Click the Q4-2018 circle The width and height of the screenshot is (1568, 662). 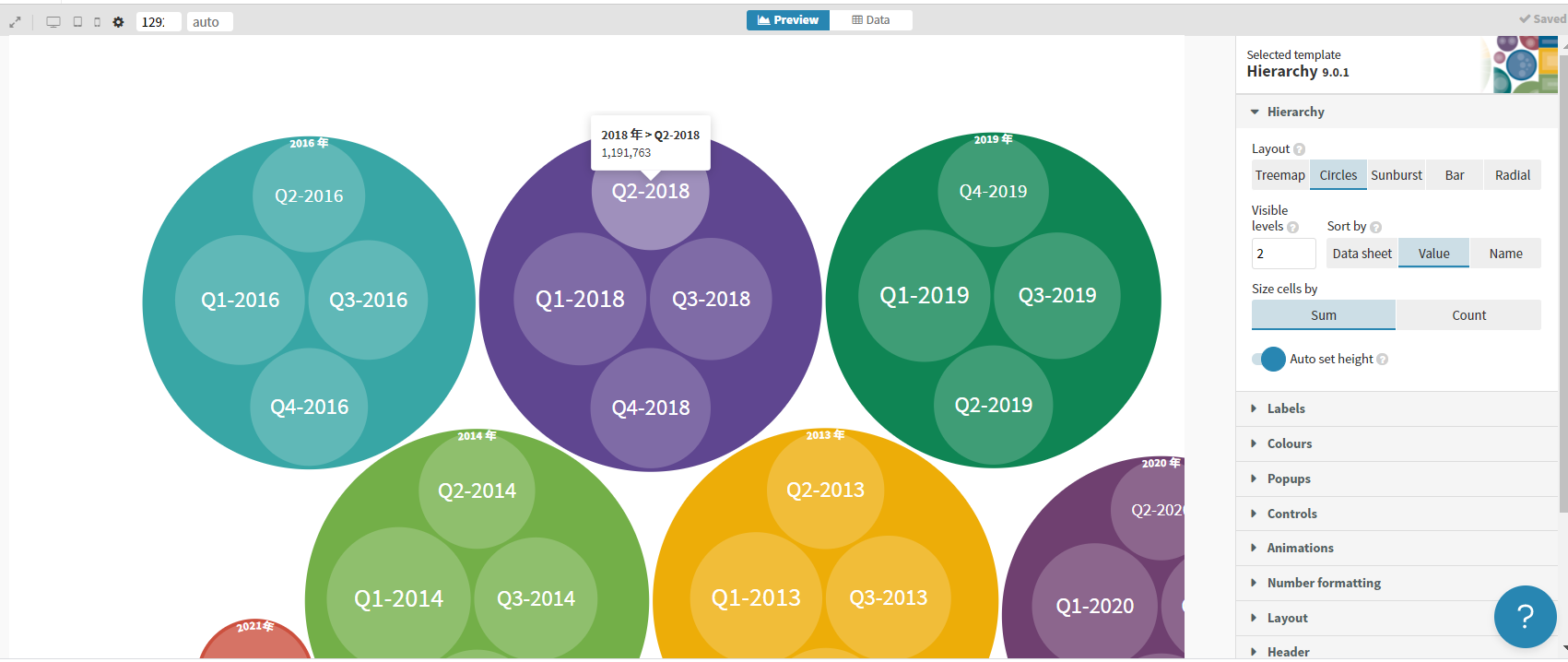pyautogui.click(x=651, y=408)
